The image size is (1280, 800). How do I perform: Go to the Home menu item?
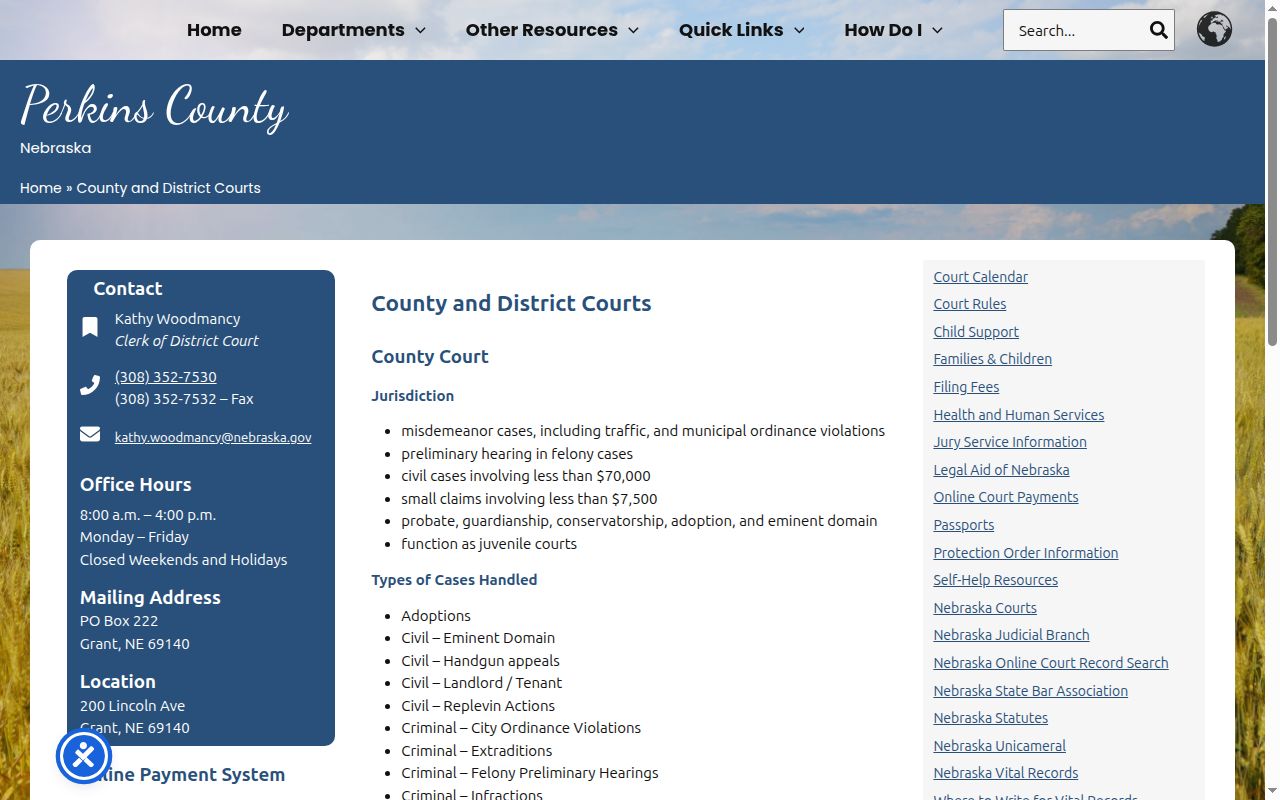coord(214,30)
